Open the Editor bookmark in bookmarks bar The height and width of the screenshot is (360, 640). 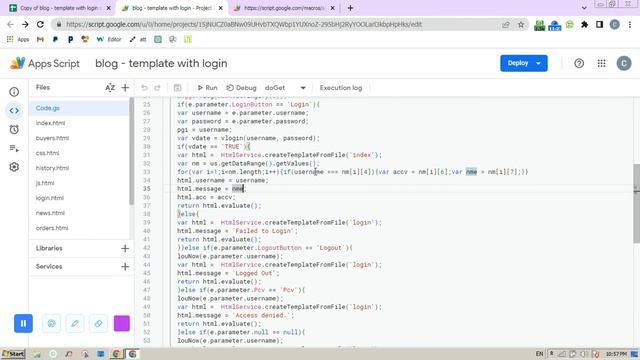click(x=109, y=40)
